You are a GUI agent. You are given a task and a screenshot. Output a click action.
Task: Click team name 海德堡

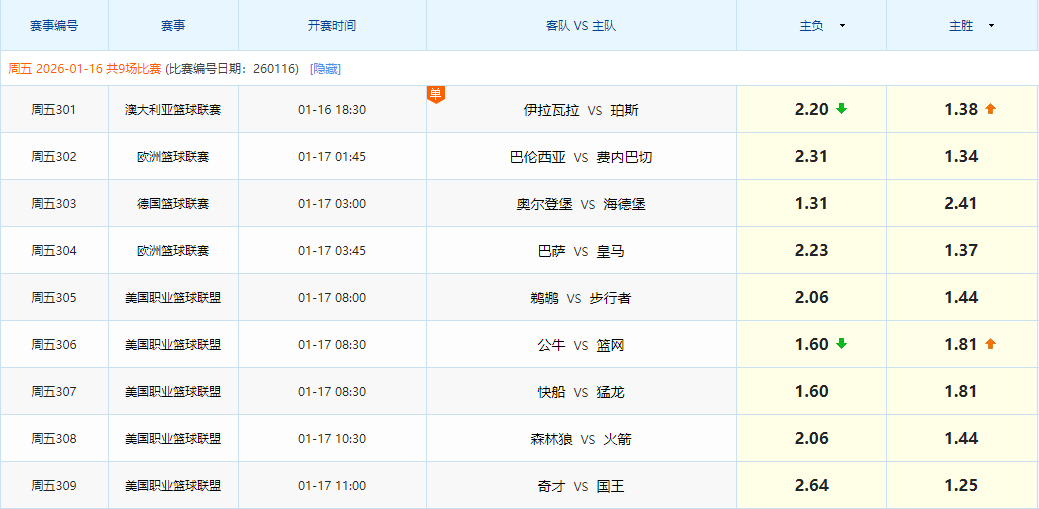point(624,204)
